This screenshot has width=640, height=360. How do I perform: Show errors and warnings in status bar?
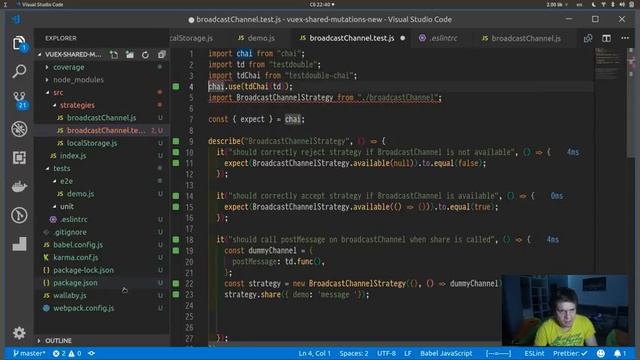pyautogui.click(x=67, y=353)
